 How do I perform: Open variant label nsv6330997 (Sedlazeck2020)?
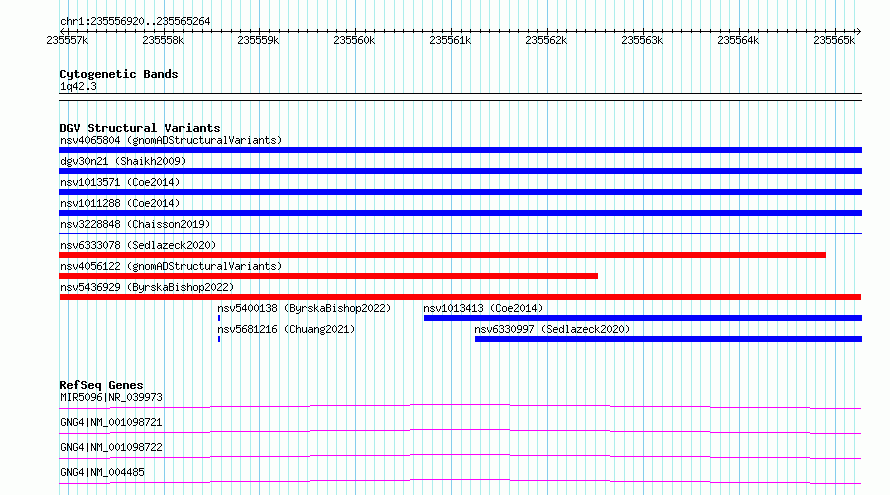(x=552, y=329)
